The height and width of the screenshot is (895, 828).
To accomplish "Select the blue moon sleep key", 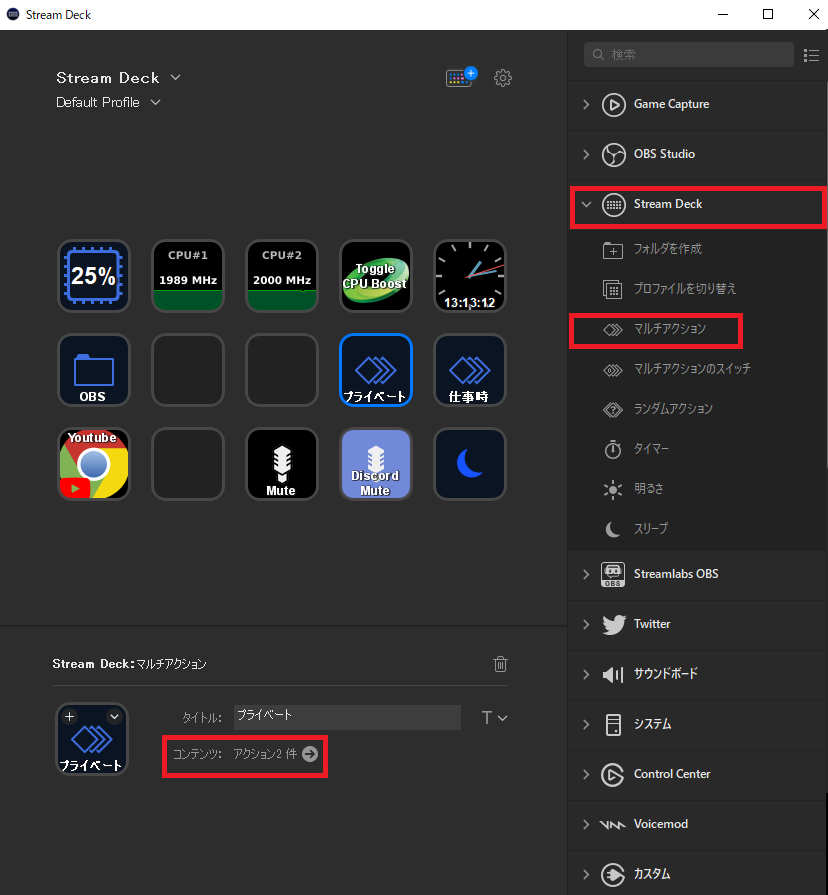I will coord(470,464).
